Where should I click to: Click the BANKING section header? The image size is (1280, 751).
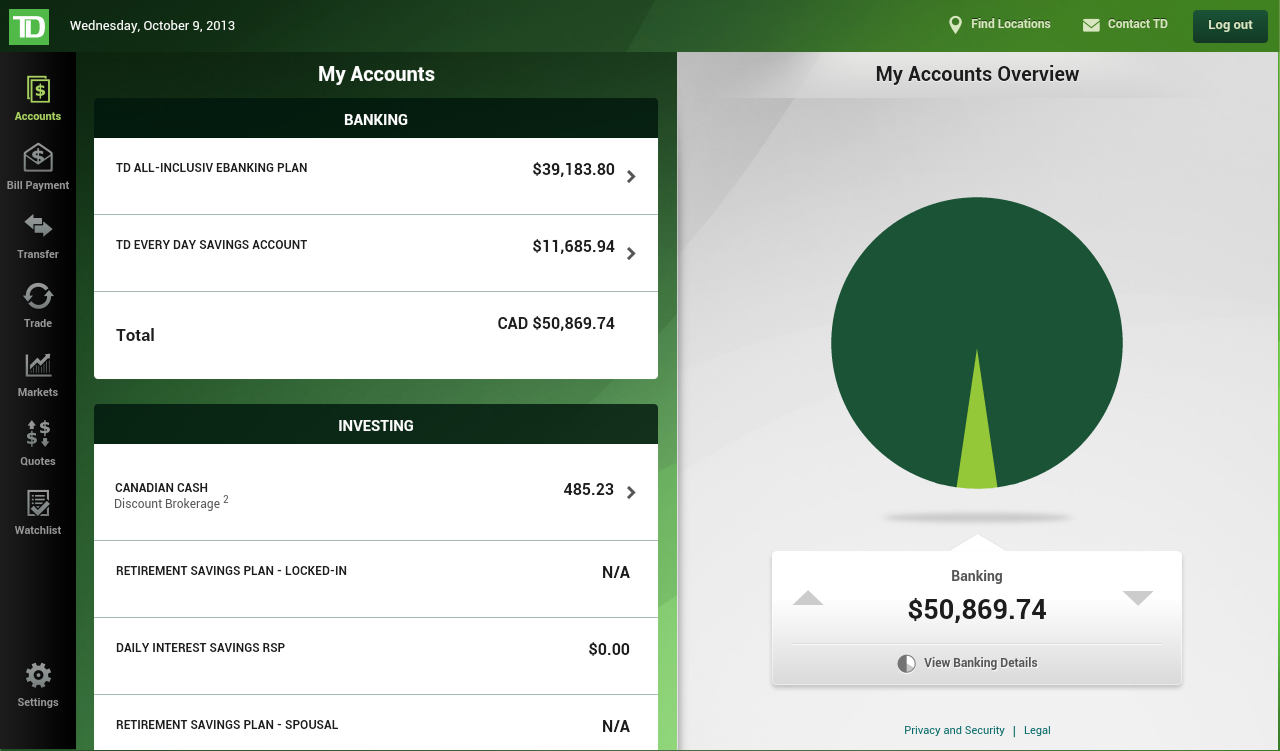pyautogui.click(x=376, y=119)
